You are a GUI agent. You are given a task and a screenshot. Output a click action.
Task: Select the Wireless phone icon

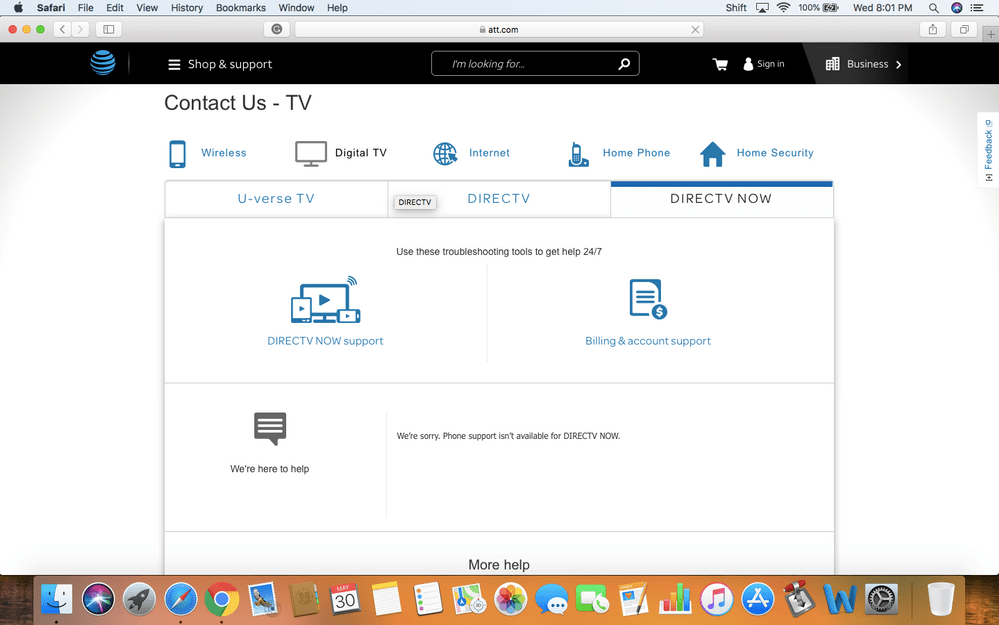pos(177,154)
